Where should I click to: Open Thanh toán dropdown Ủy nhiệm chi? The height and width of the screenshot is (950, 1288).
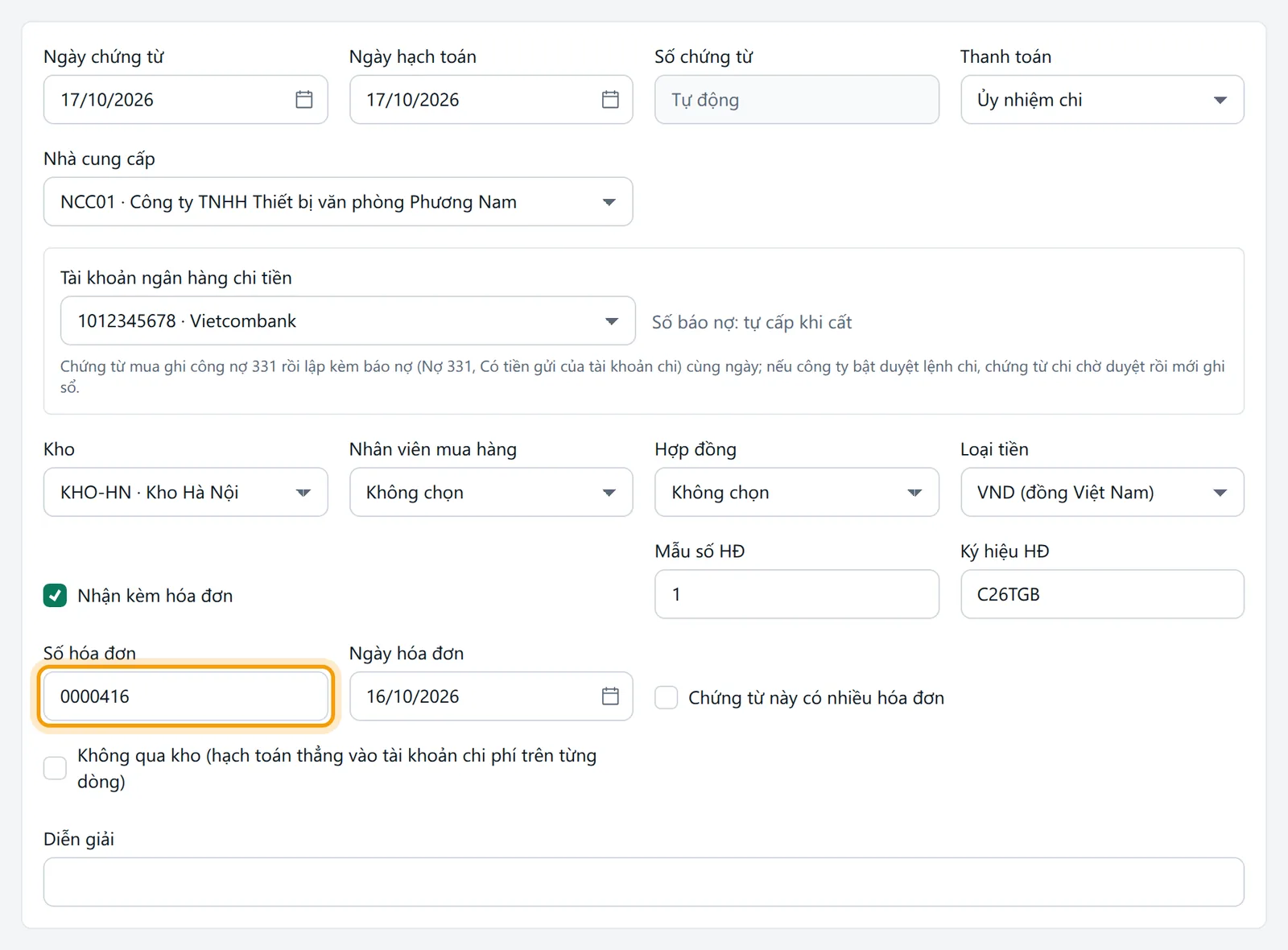tap(1102, 100)
